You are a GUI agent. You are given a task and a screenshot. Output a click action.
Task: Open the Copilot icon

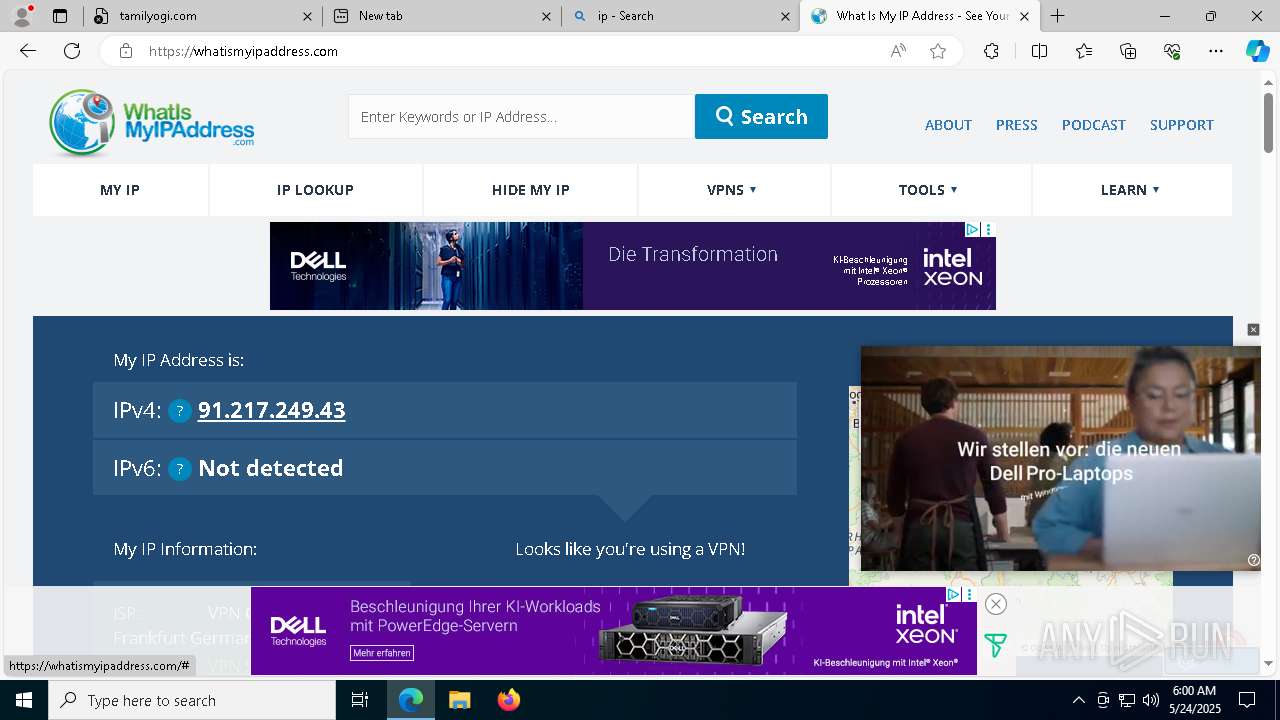[1257, 51]
